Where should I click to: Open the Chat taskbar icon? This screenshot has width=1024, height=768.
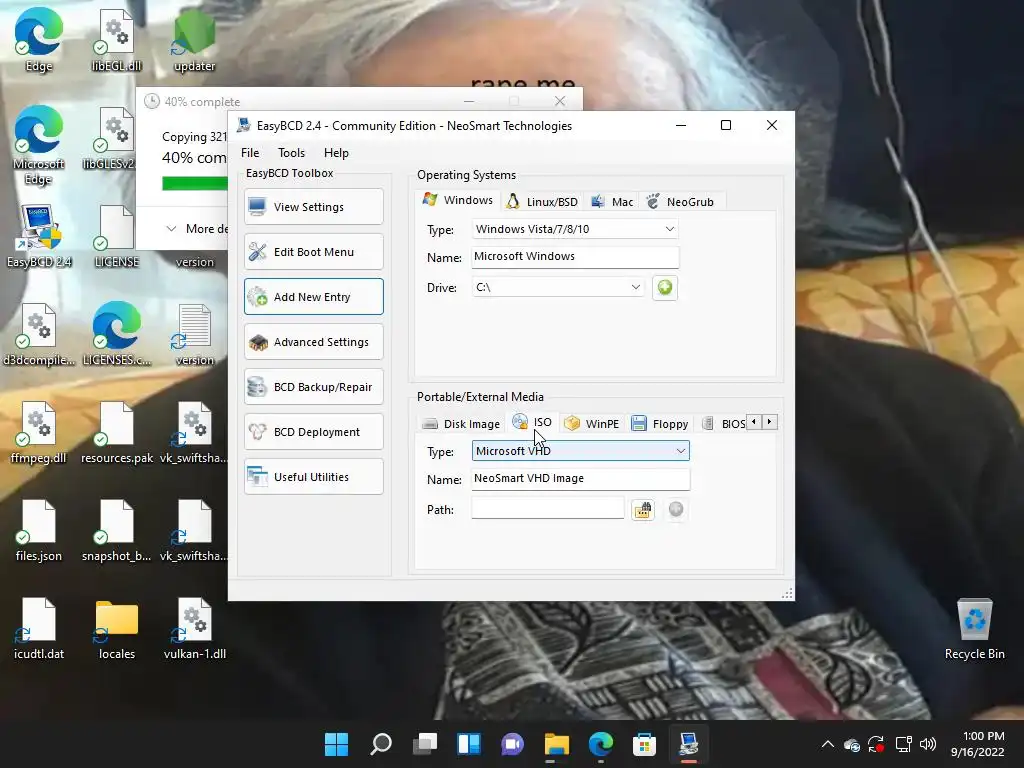point(513,744)
